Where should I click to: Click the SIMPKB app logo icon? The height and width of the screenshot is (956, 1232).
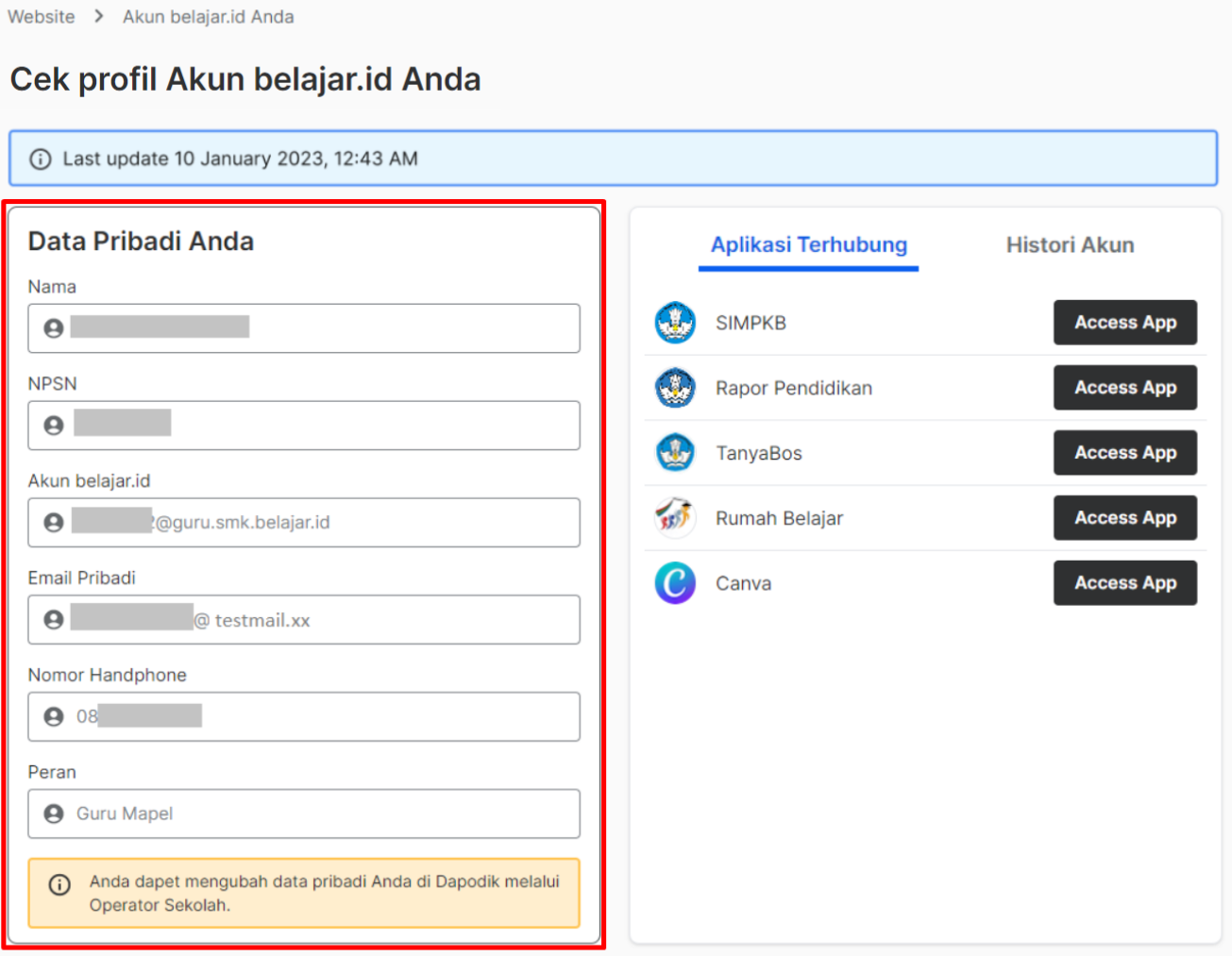[675, 323]
